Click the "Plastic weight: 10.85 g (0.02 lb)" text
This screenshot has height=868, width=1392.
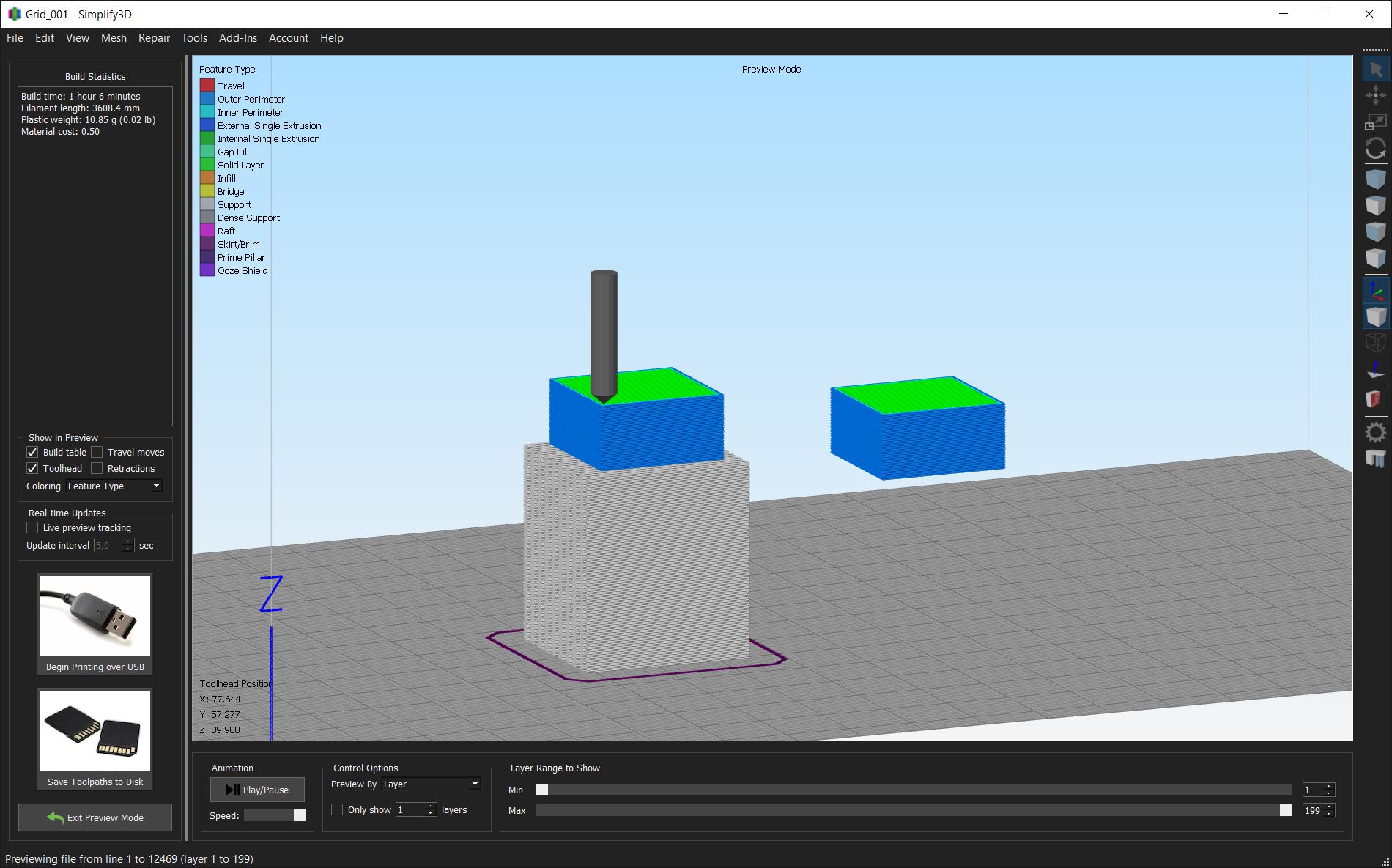click(x=88, y=119)
